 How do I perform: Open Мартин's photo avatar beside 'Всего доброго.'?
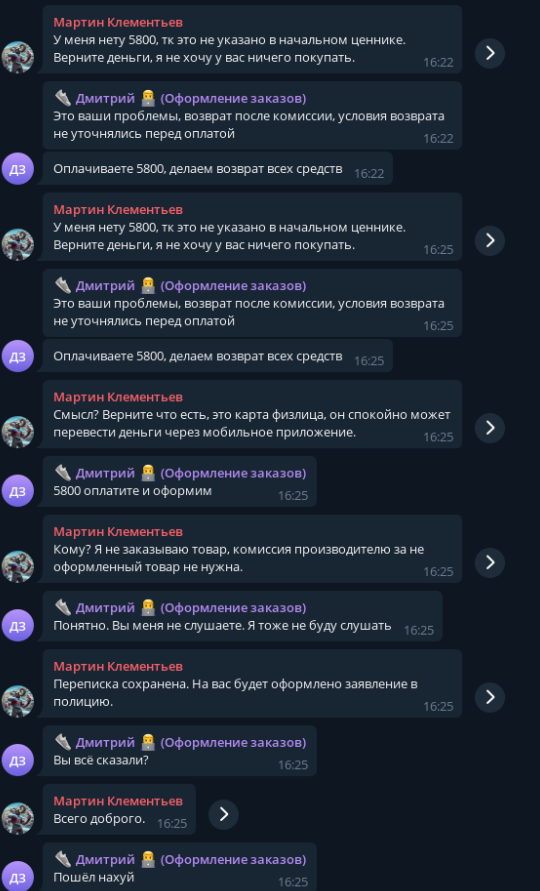tap(18, 819)
